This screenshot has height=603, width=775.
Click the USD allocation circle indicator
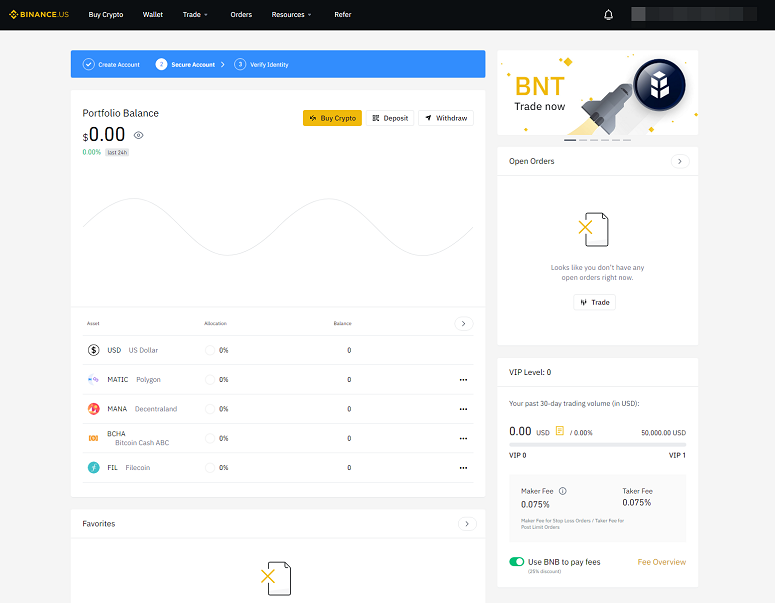pos(210,350)
